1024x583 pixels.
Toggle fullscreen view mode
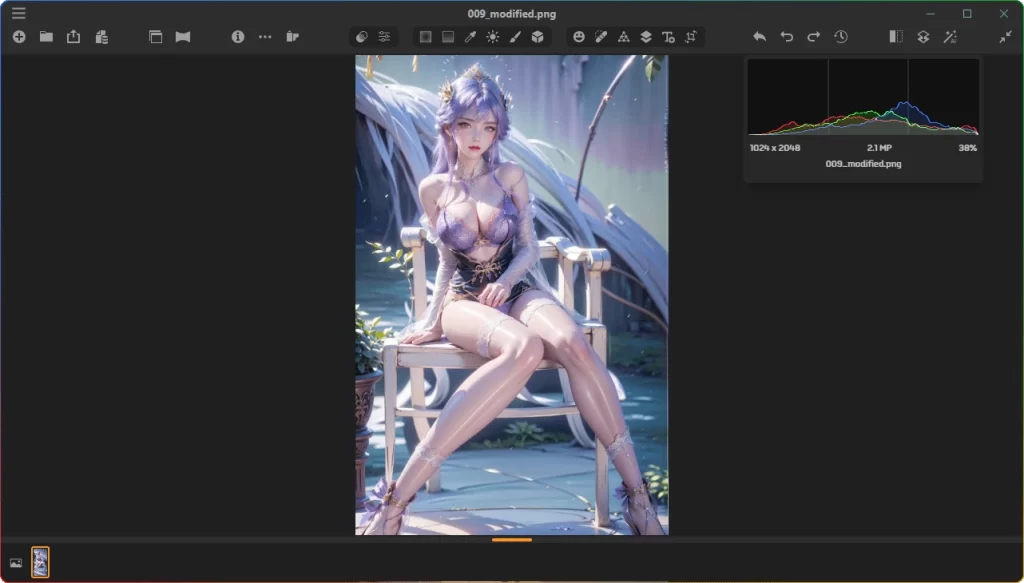coord(1006,36)
